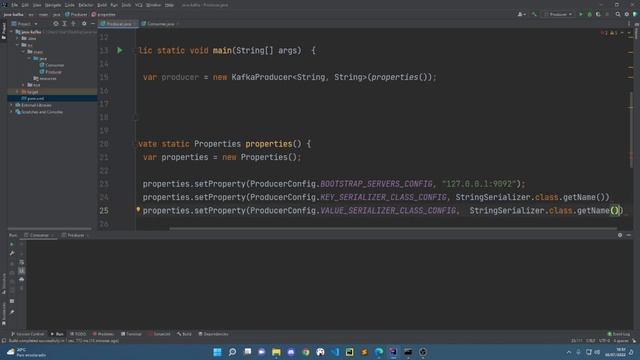Run main method from gutter arrow
The height and width of the screenshot is (360, 640).
tap(120, 50)
